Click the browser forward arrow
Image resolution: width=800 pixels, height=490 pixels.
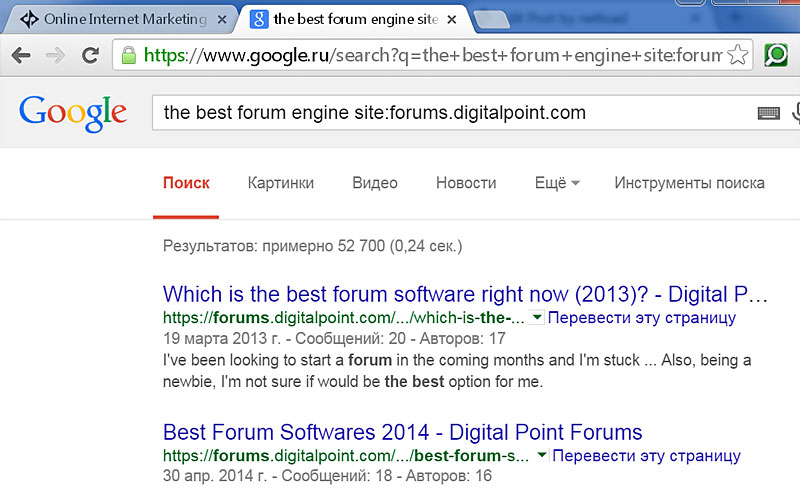coord(56,55)
